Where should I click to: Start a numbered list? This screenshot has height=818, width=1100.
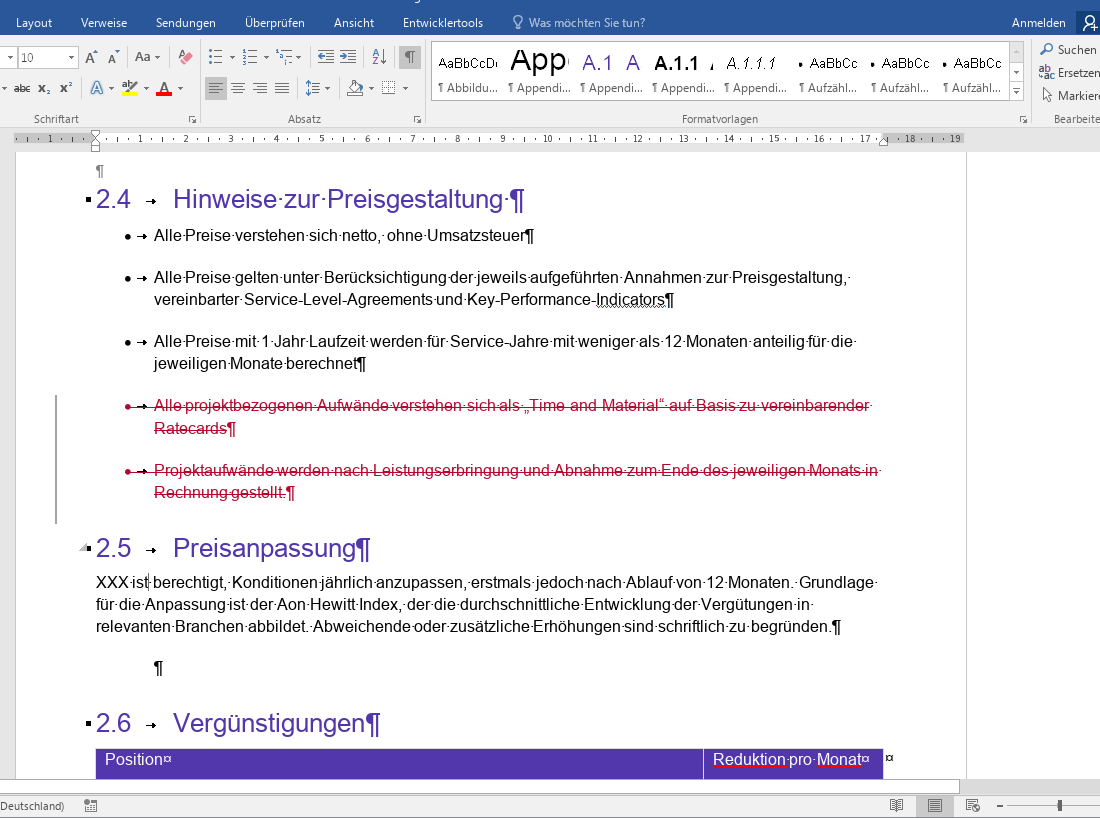250,58
